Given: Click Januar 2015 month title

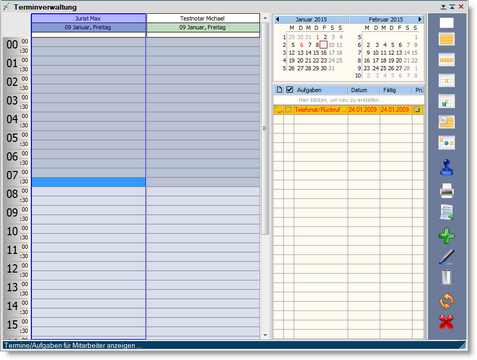Looking at the screenshot, I should coord(311,19).
